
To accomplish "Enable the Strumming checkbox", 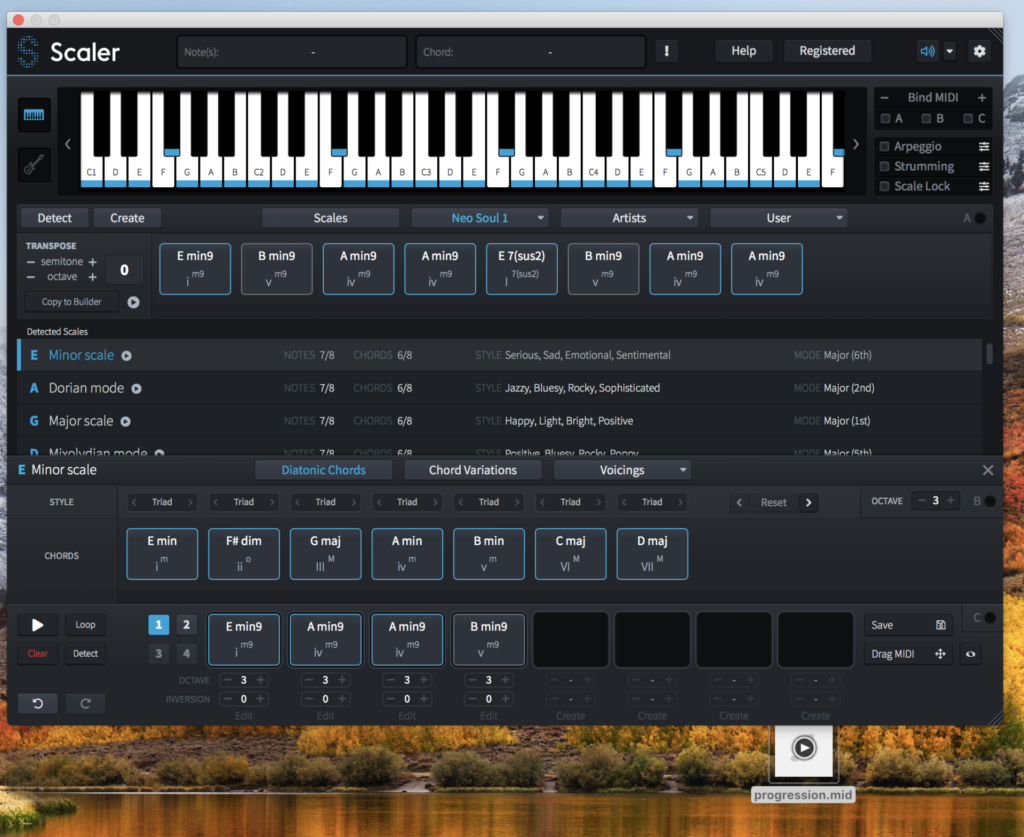I will click(884, 167).
